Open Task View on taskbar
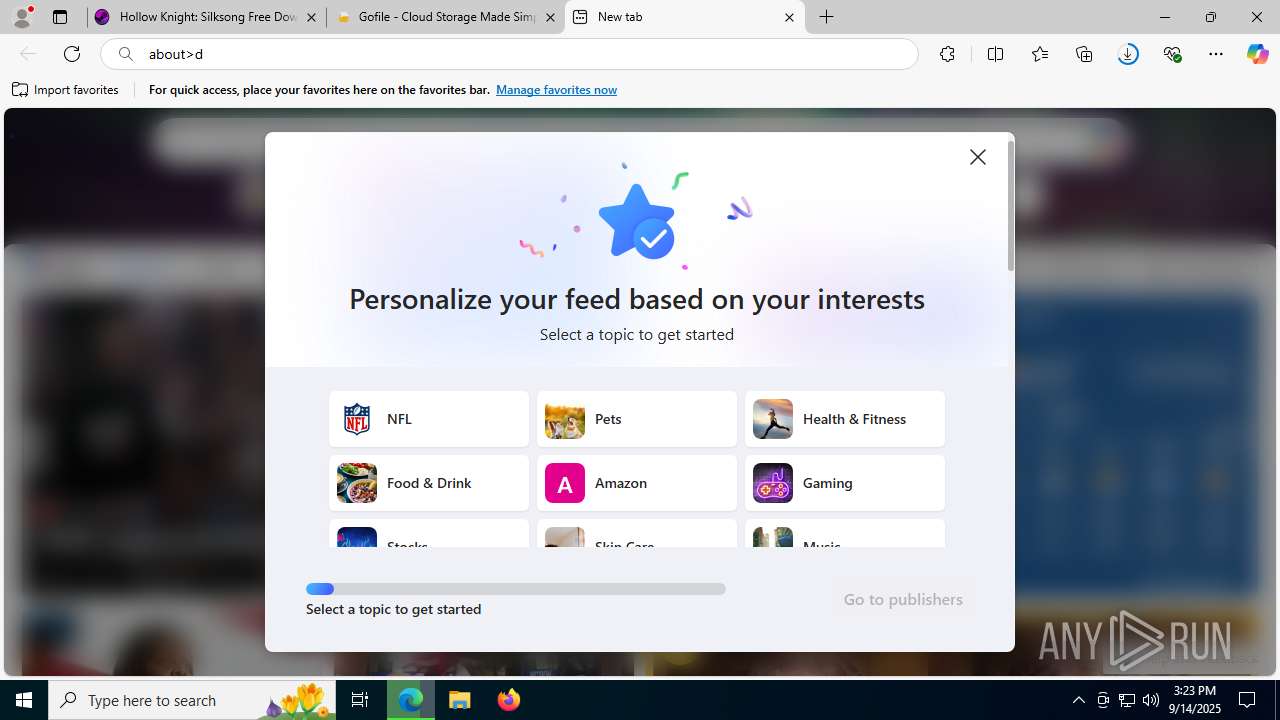Viewport: 1280px width, 720px height. point(360,700)
